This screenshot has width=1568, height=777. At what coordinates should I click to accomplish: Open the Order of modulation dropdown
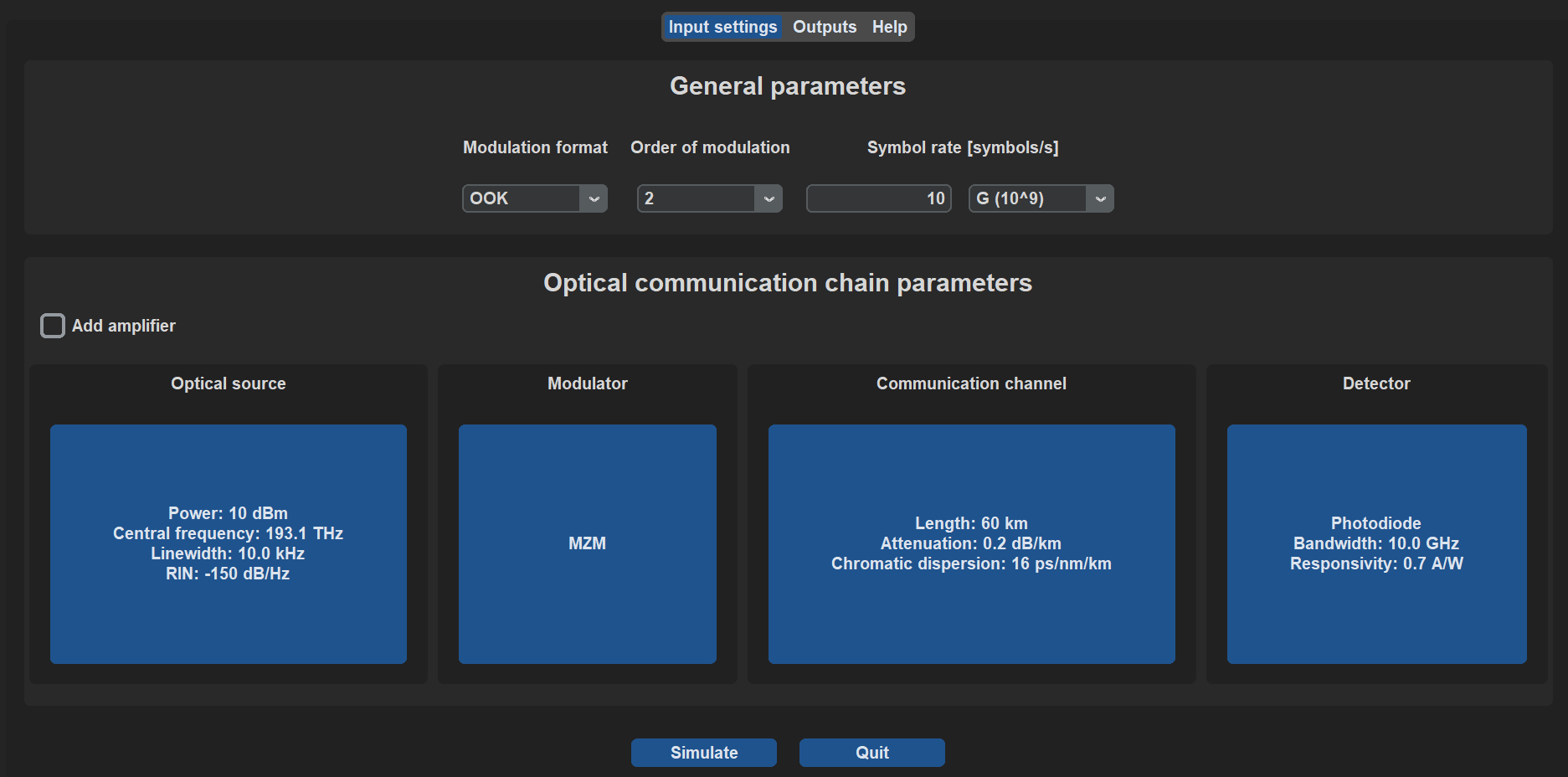tap(709, 198)
